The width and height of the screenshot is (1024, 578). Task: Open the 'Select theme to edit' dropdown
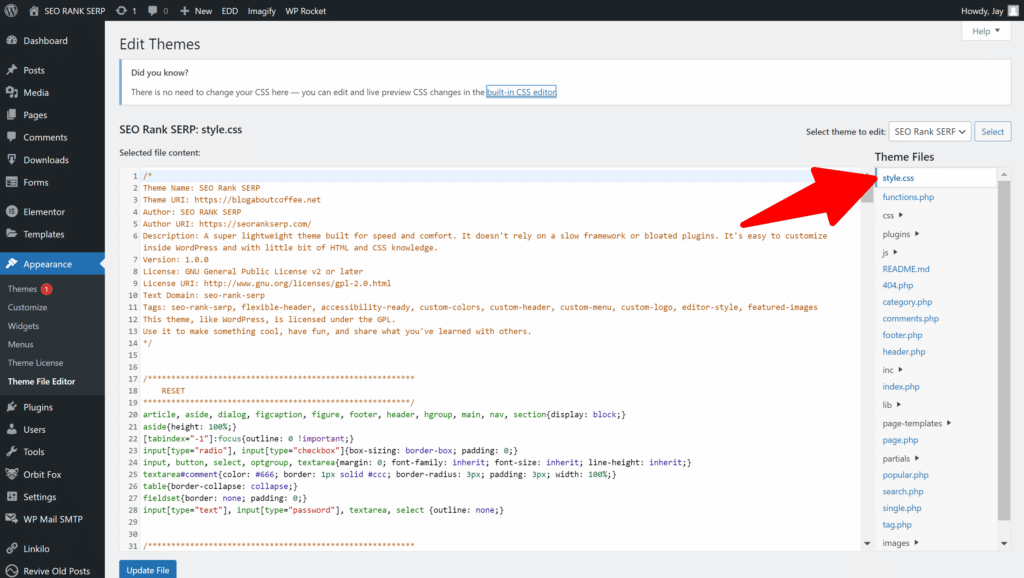(930, 131)
